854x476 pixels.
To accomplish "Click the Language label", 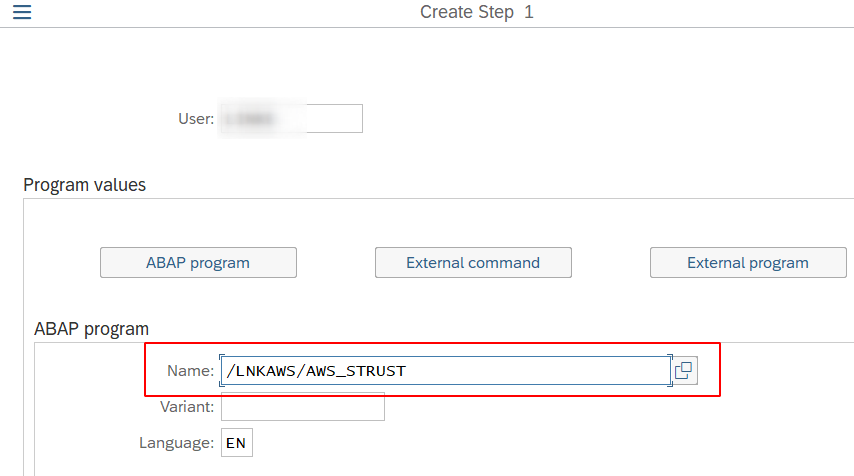I will (176, 443).
